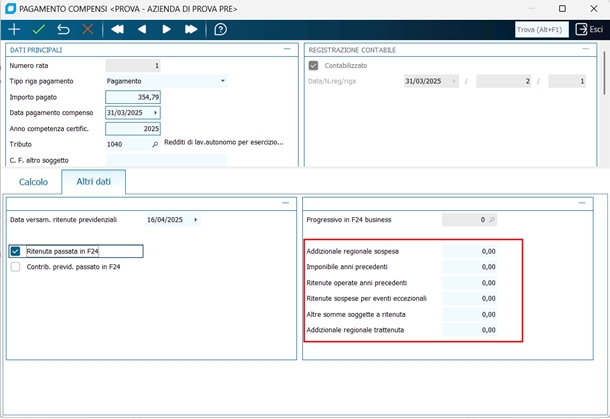Click the Importo pagato field

coord(133,97)
